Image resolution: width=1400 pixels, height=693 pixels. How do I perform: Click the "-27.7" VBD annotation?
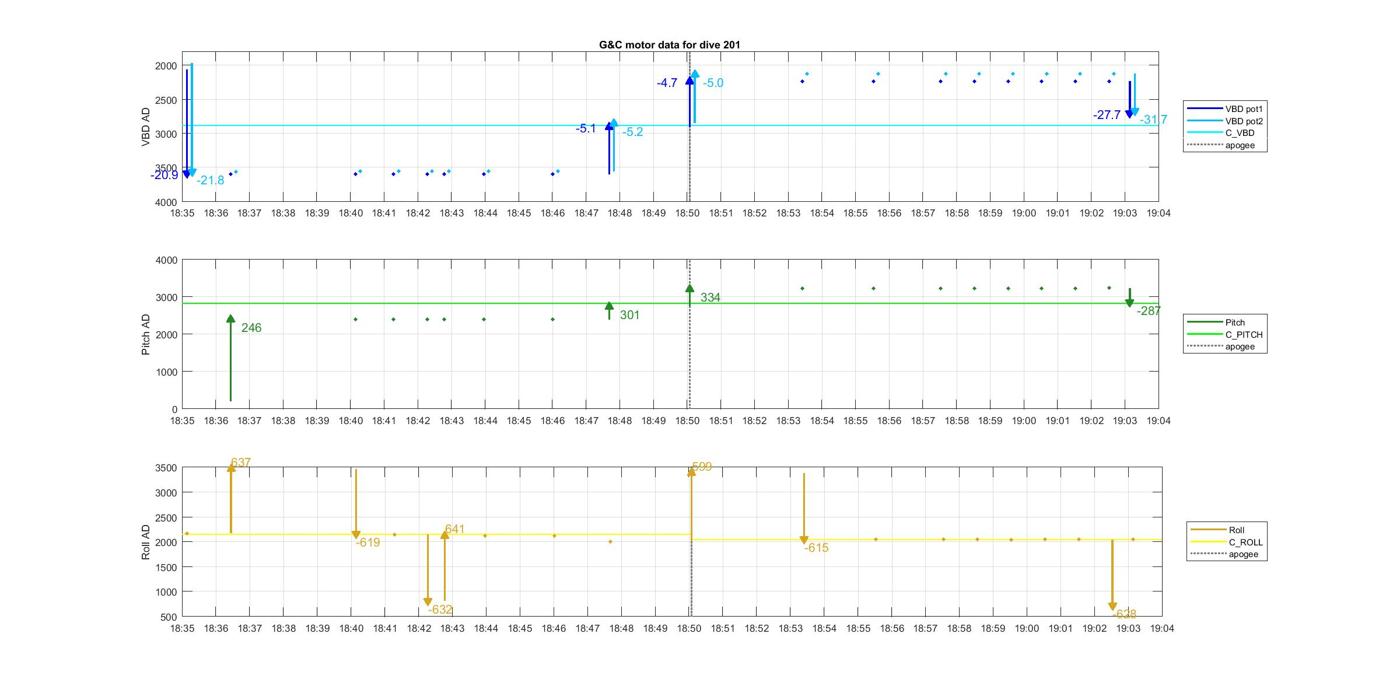click(1107, 115)
